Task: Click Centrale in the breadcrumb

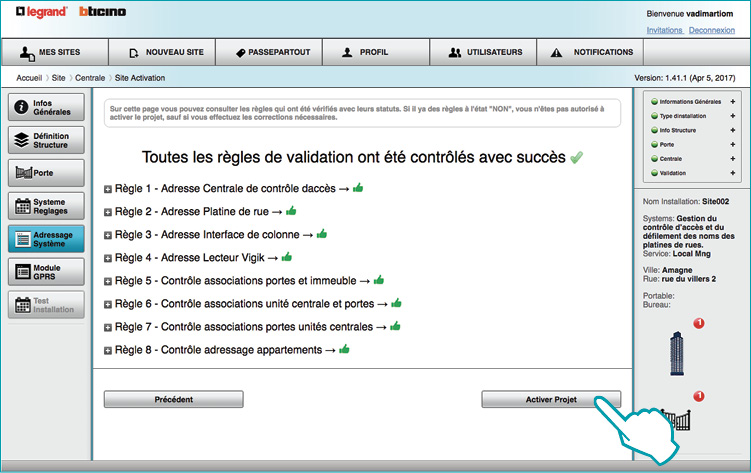Action: coord(90,78)
